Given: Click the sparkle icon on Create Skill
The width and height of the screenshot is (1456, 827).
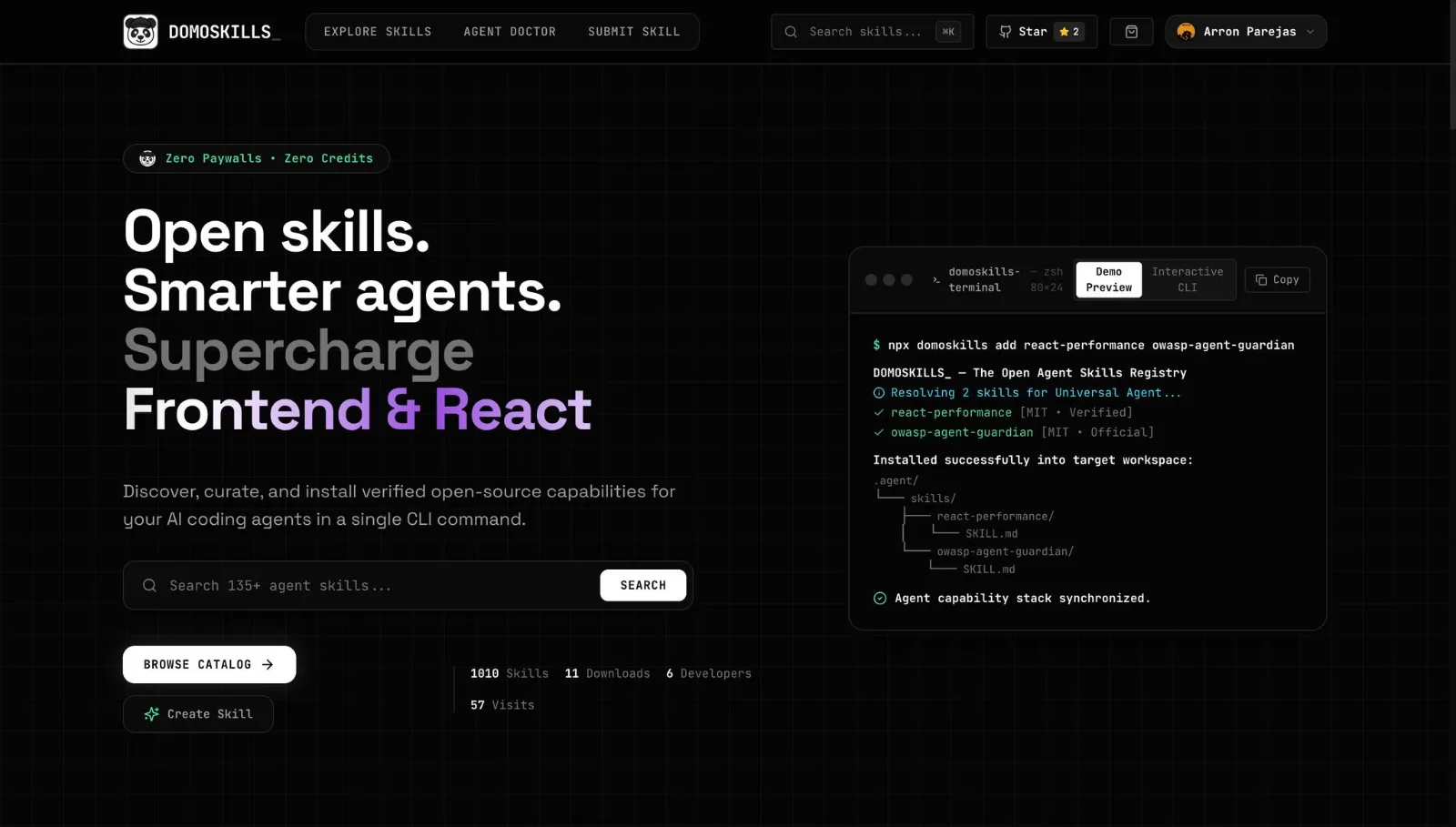Looking at the screenshot, I should coord(151,714).
